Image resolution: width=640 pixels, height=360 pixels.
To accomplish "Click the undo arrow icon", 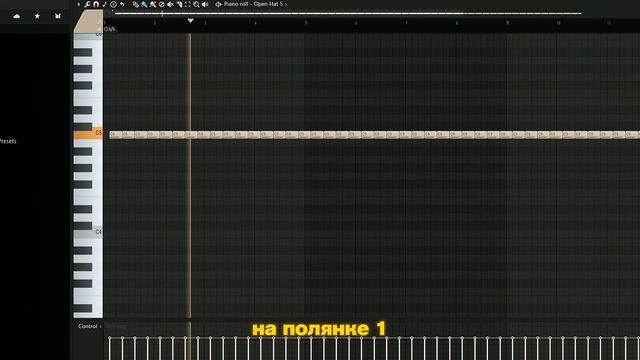I will pyautogui.click(x=122, y=4).
